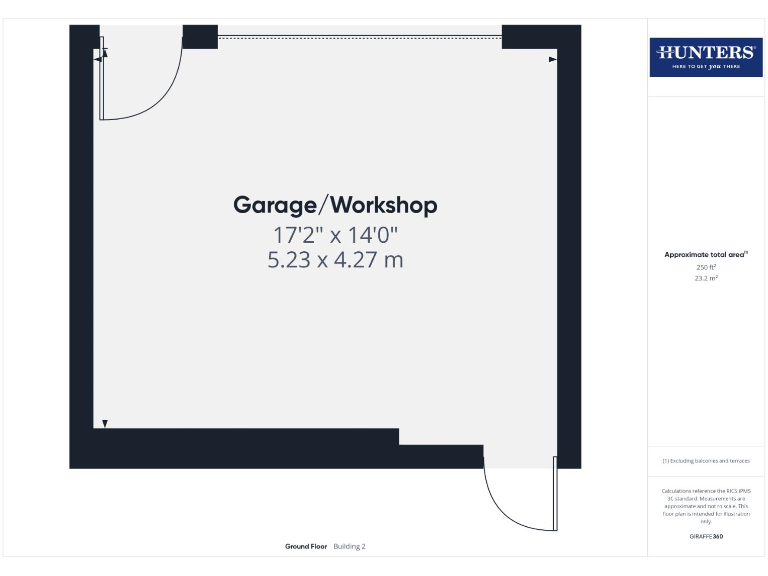Image resolution: width=768 pixels, height=576 pixels.
Task: Click the 23.2 m² area value
Action: (x=706, y=279)
